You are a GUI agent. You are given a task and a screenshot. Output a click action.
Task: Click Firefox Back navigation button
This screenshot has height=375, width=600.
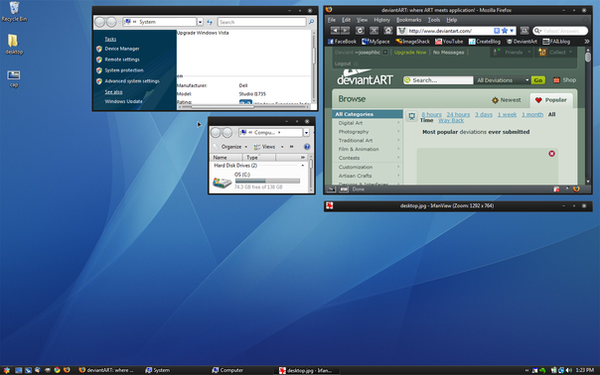(335, 31)
